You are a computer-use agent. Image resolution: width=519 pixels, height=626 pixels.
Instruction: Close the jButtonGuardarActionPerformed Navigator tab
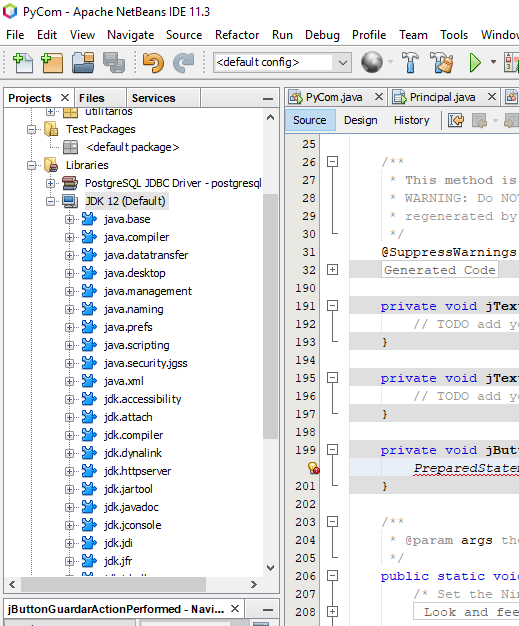[x=235, y=609]
